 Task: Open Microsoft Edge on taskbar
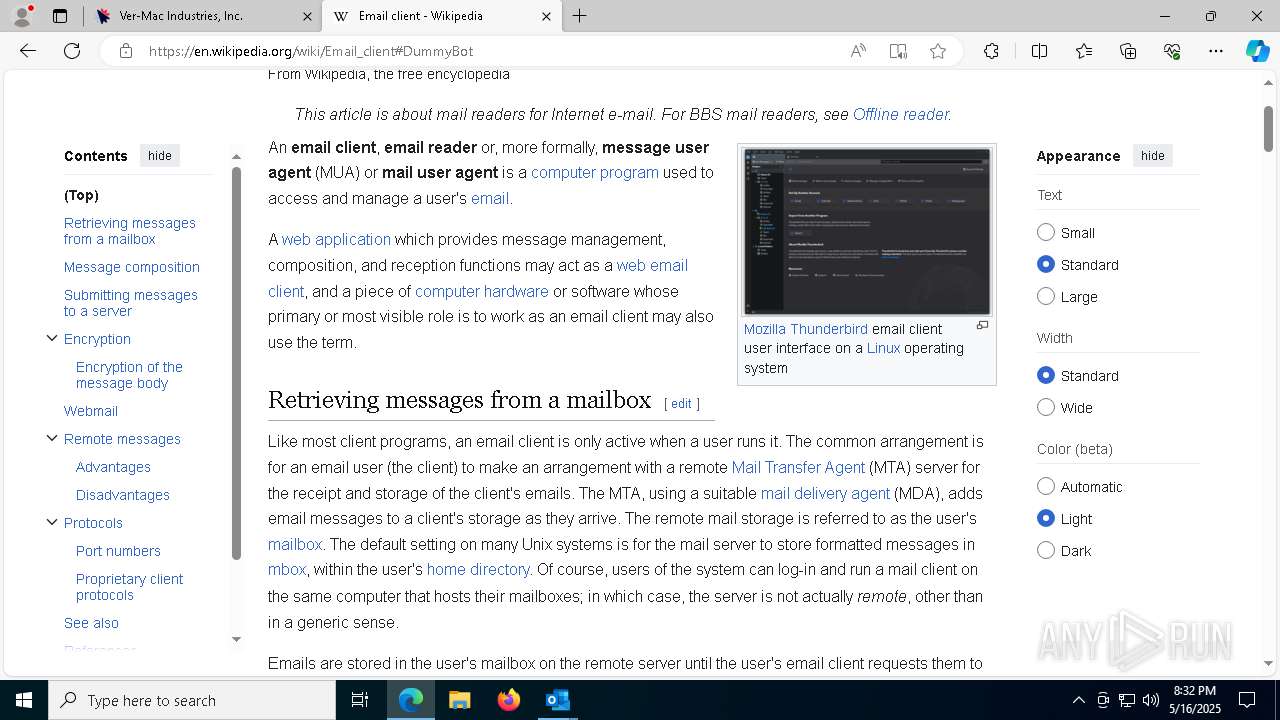pos(411,700)
